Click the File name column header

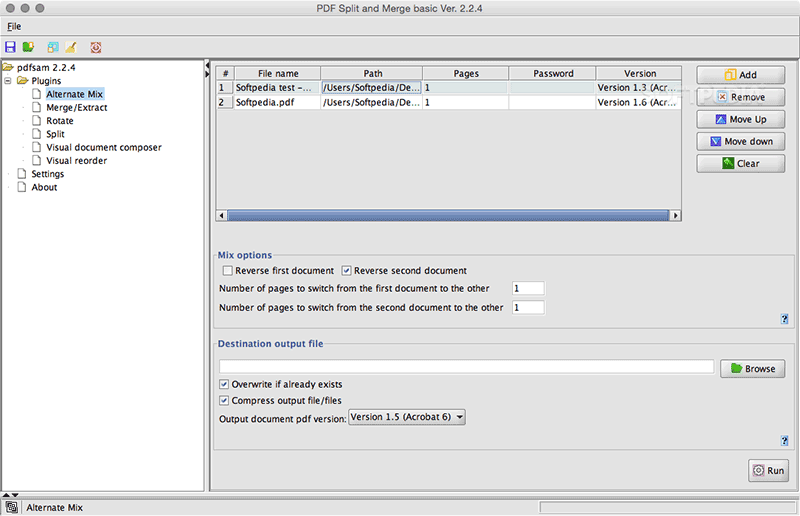278,73
